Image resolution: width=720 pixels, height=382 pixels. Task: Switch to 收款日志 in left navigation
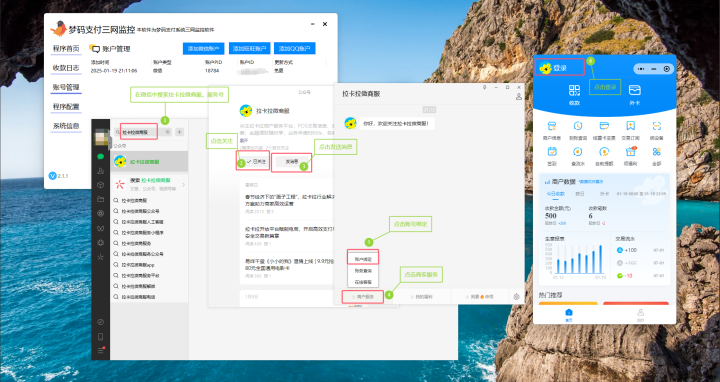(x=66, y=68)
